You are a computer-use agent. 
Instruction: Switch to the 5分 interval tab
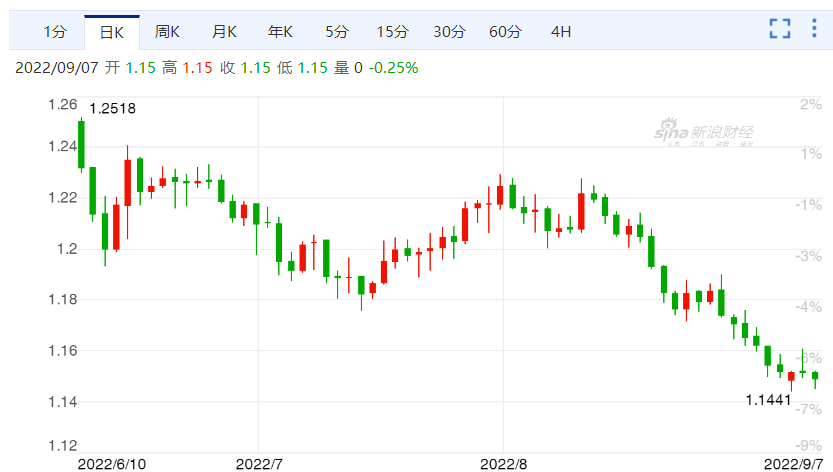[336, 32]
